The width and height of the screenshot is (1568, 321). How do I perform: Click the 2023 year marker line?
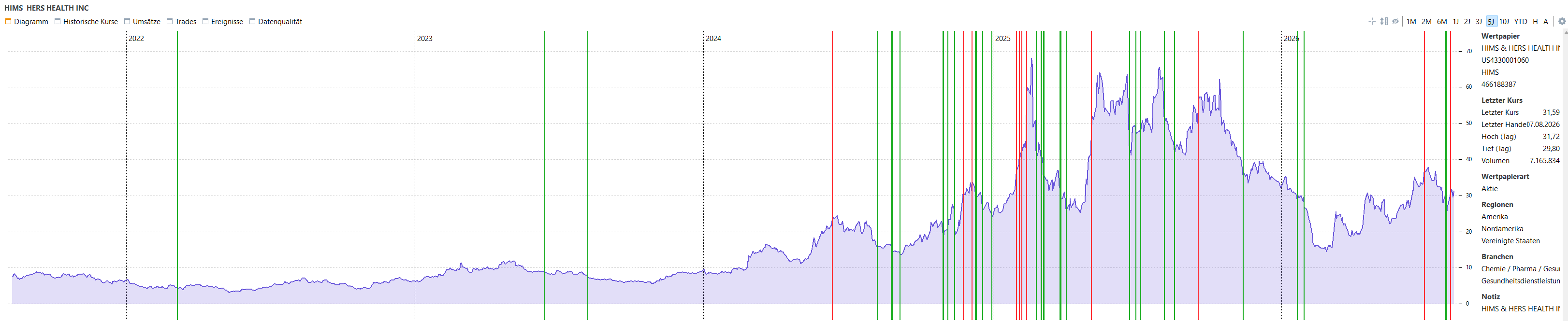point(415,175)
